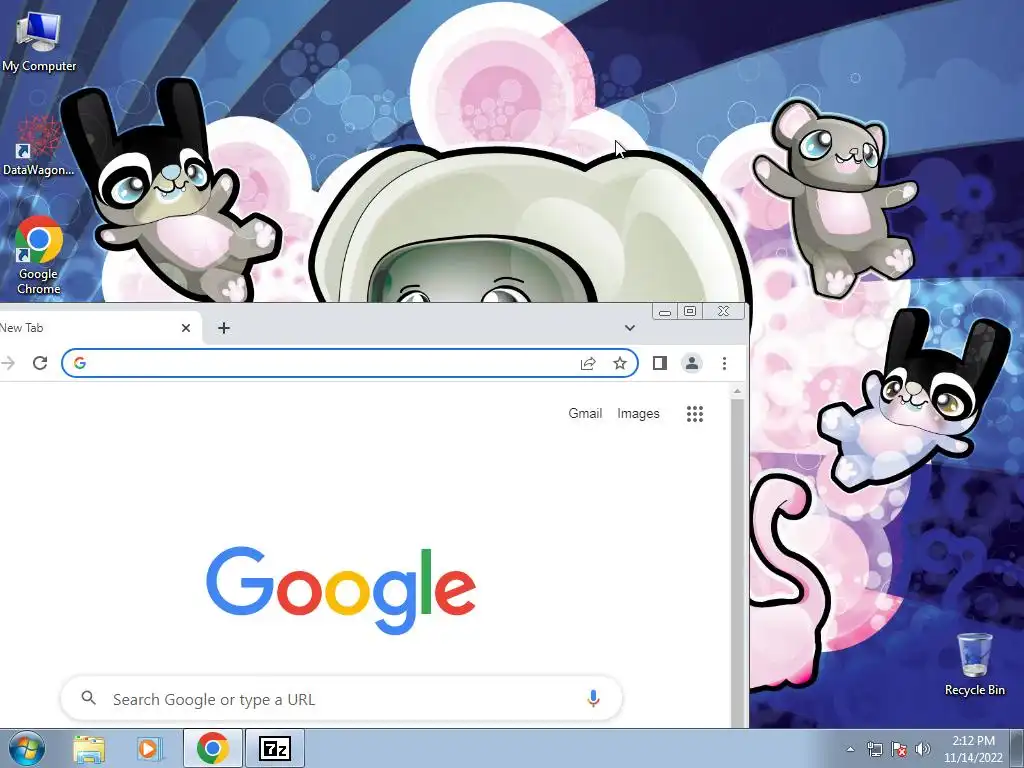Start voice search with the microphone icon
1024x768 pixels.
593,699
